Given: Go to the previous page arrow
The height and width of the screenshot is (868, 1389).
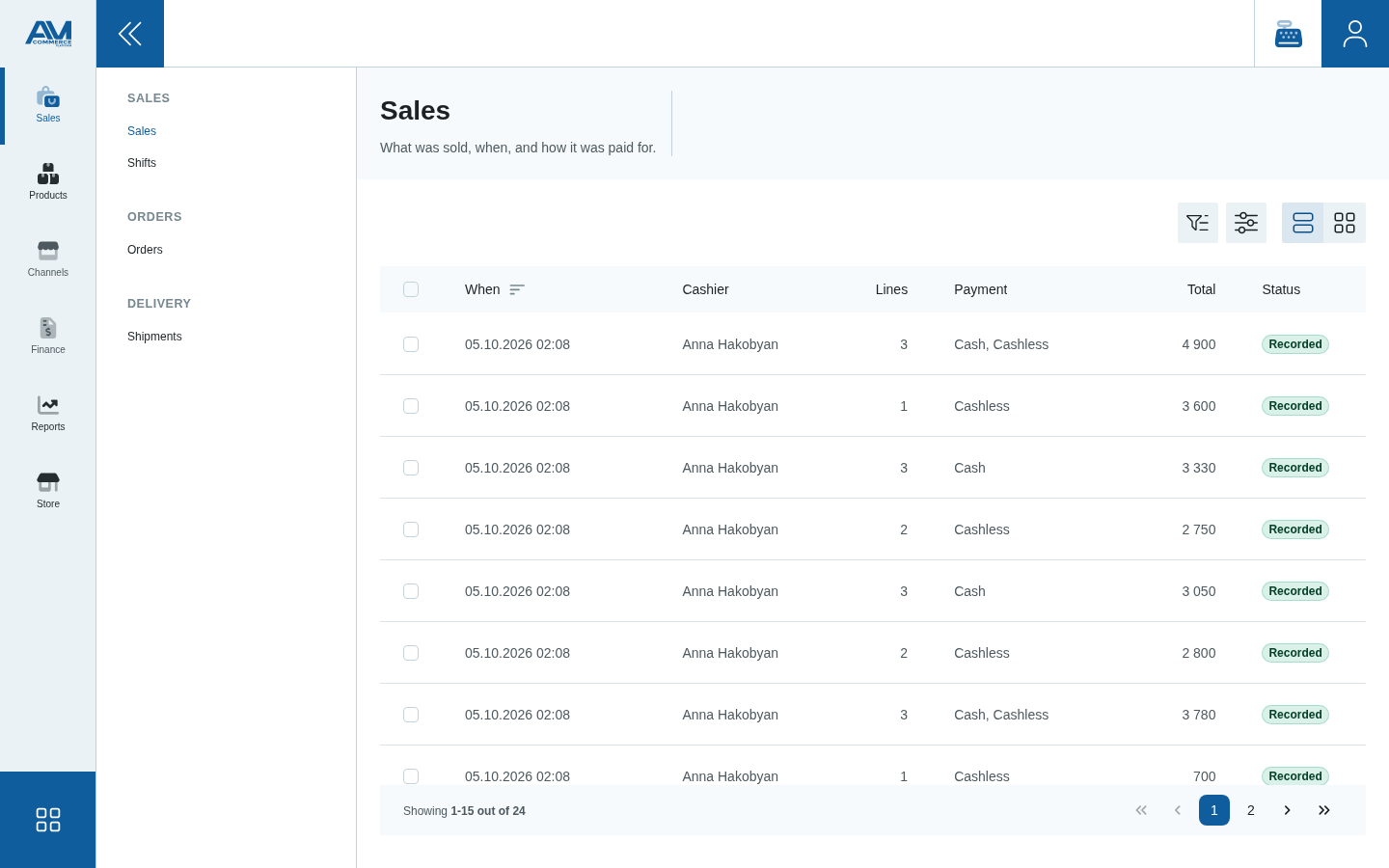Looking at the screenshot, I should (x=1178, y=810).
